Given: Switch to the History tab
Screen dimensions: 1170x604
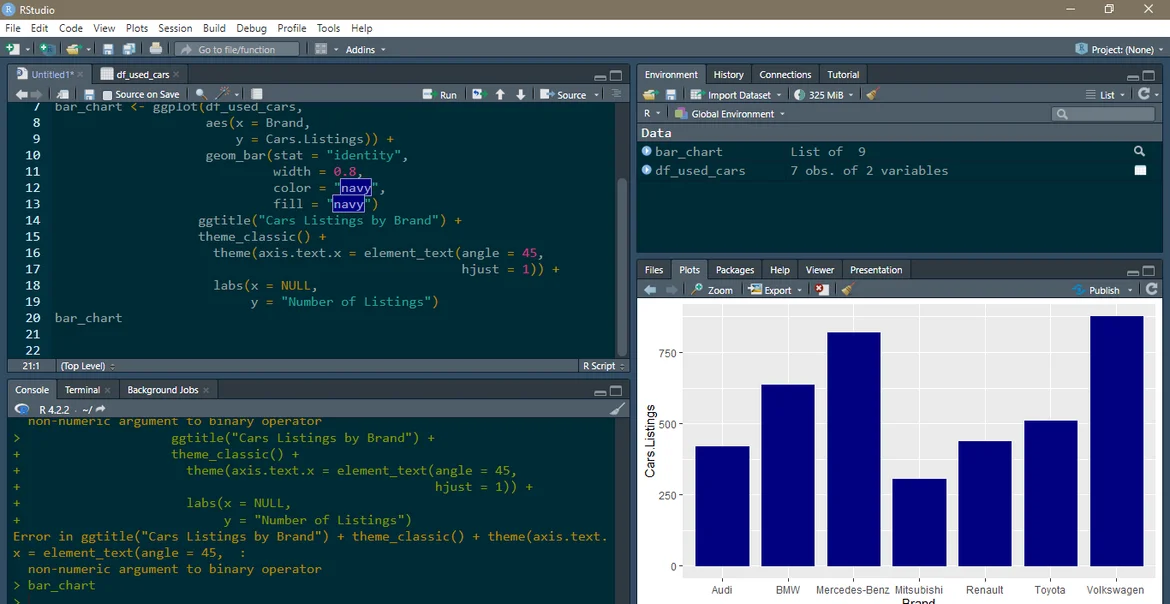Looking at the screenshot, I should click(728, 75).
